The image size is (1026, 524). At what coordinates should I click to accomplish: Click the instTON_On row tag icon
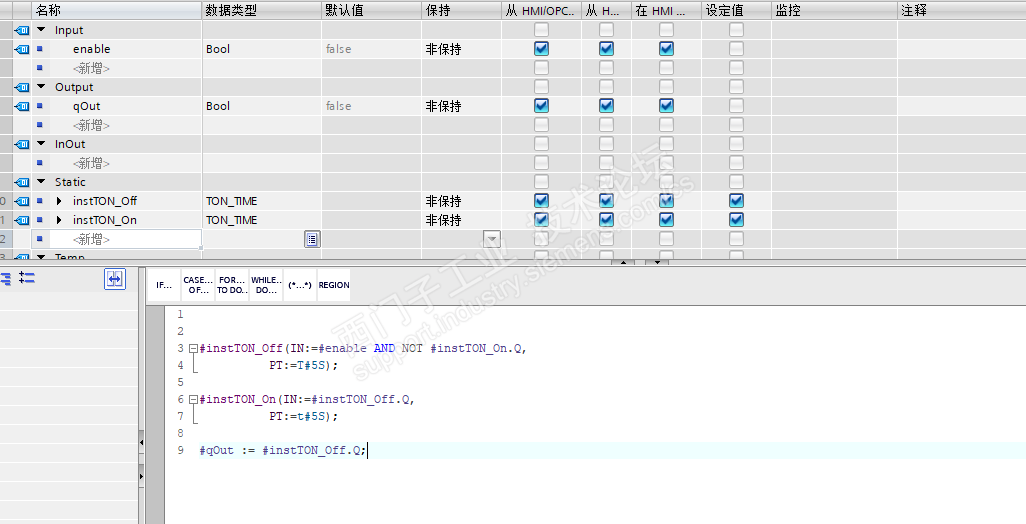(x=22, y=220)
